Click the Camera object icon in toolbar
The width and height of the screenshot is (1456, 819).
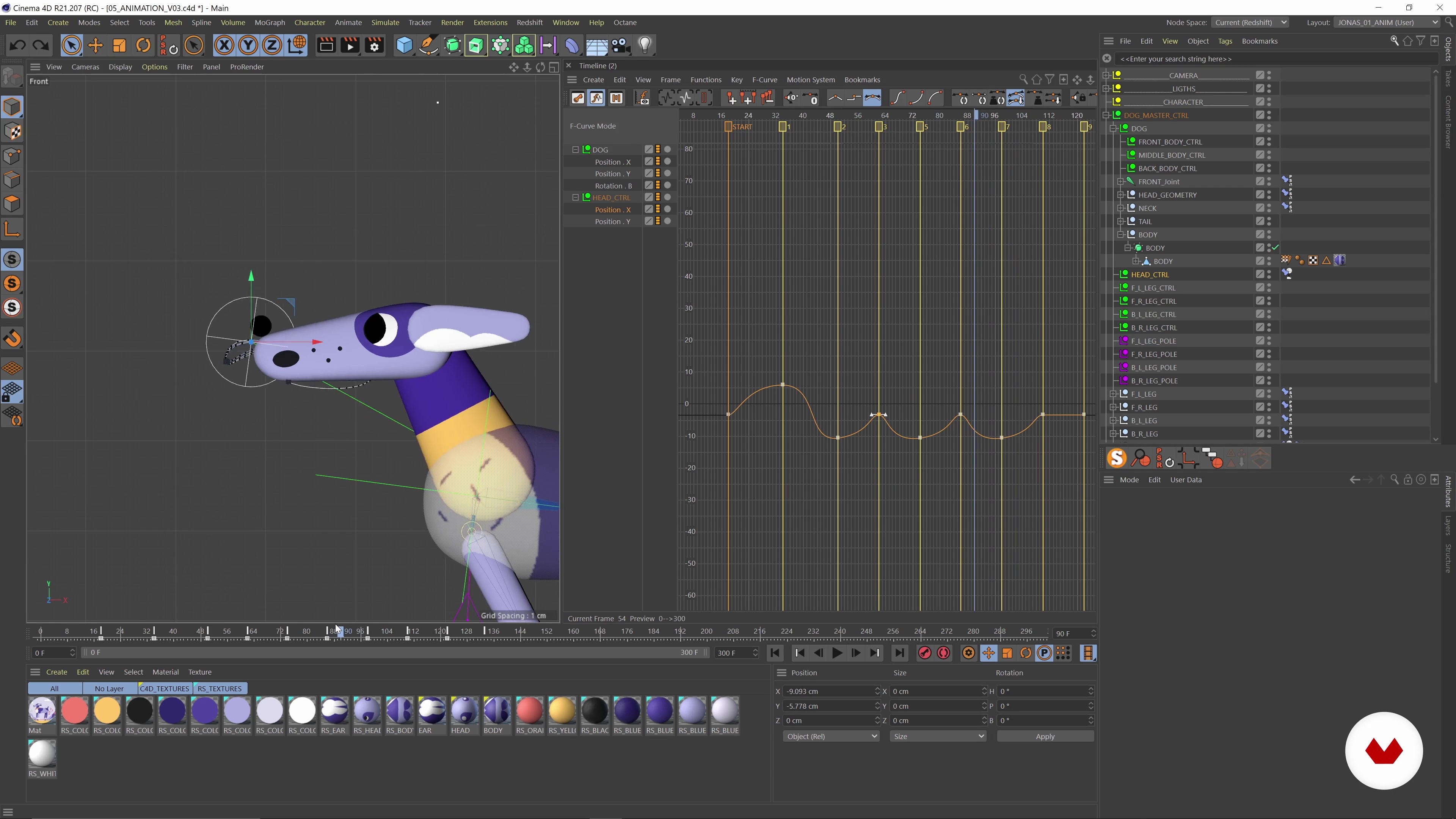pyautogui.click(x=621, y=45)
